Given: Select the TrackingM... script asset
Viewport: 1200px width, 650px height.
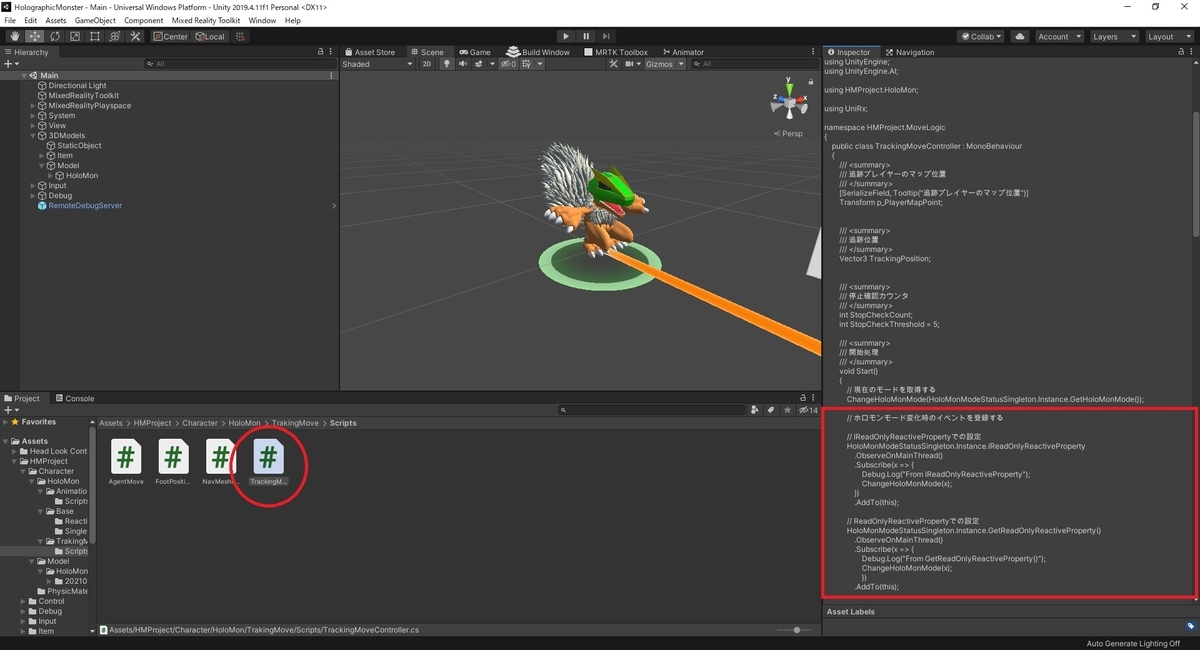Looking at the screenshot, I should pos(268,462).
